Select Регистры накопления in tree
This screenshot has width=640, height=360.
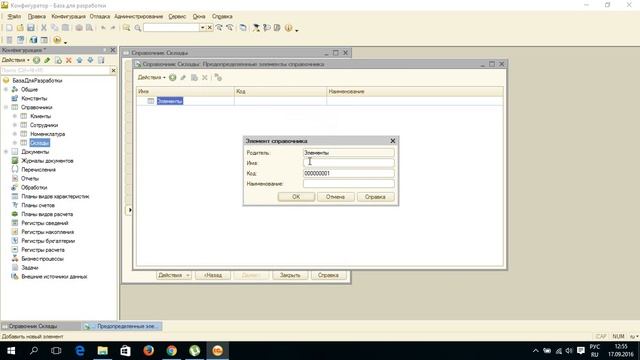48,232
